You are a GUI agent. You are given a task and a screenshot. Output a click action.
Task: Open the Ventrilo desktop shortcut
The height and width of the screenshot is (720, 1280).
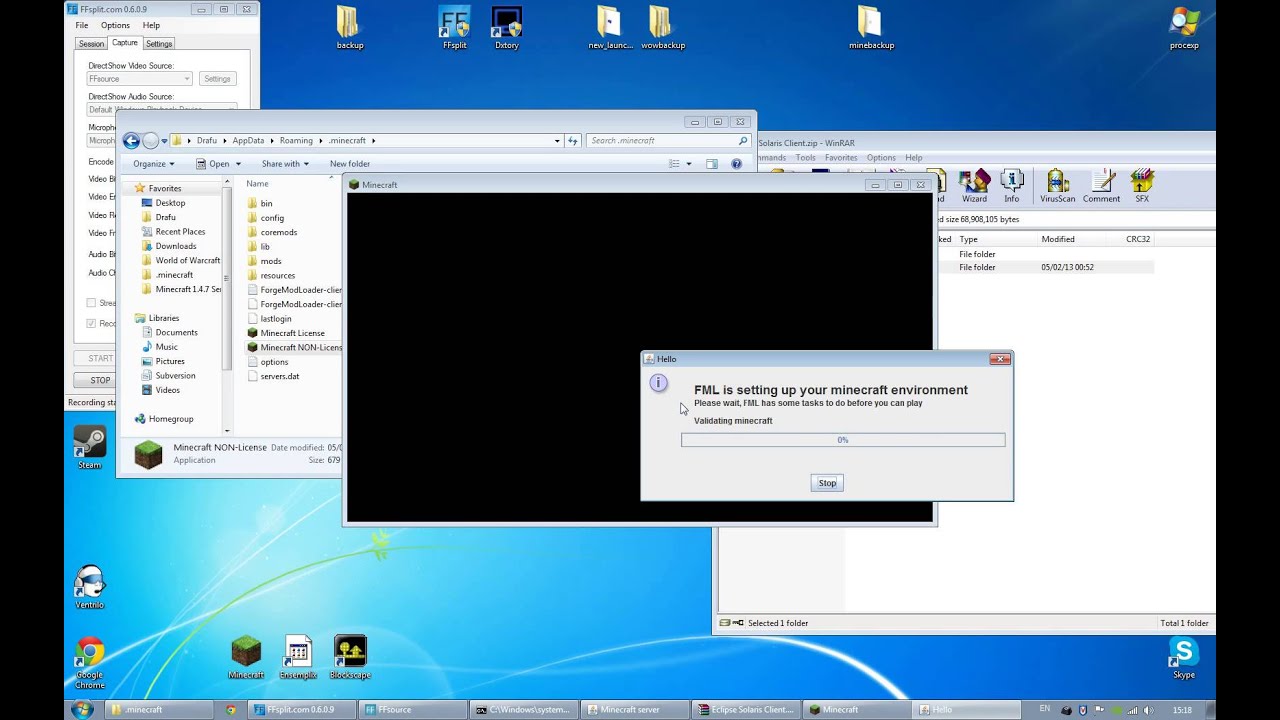(89, 587)
